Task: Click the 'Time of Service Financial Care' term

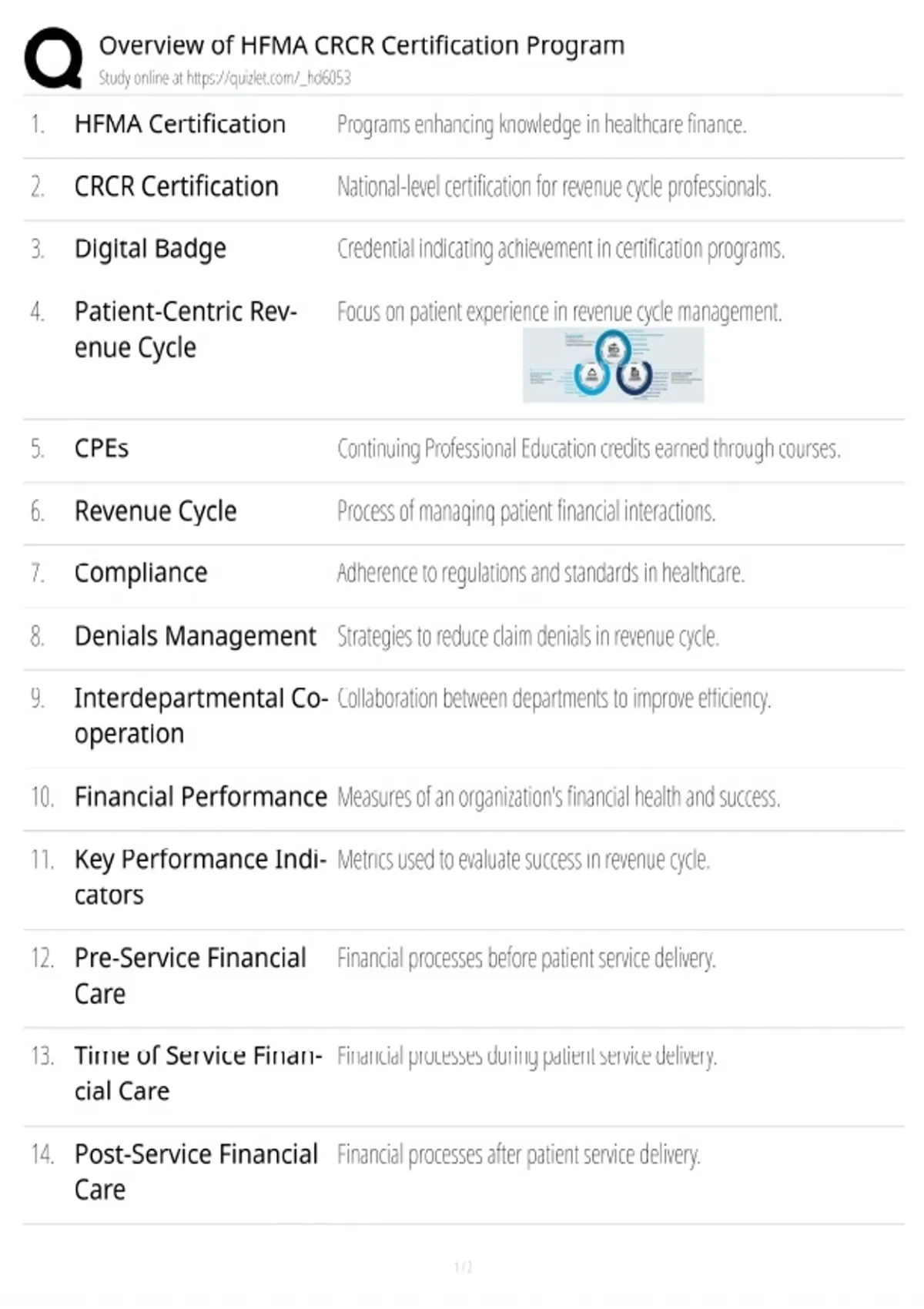Action: point(198,1073)
